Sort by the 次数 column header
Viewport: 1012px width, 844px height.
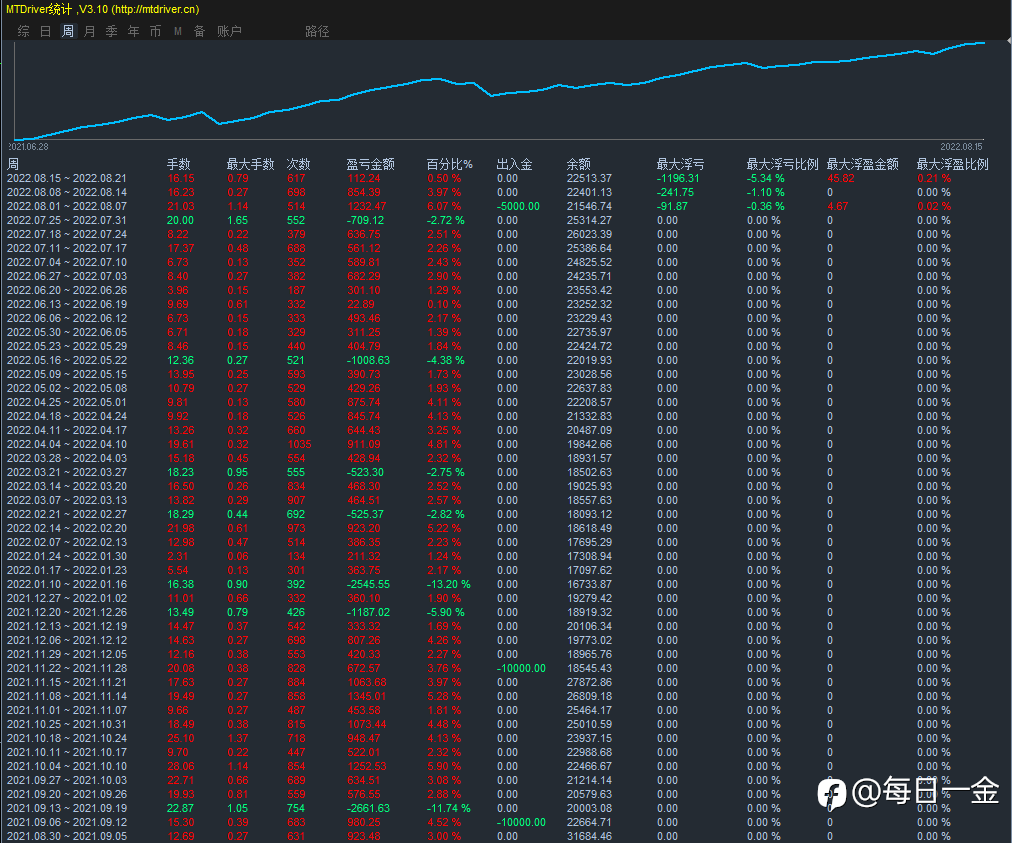(299, 165)
